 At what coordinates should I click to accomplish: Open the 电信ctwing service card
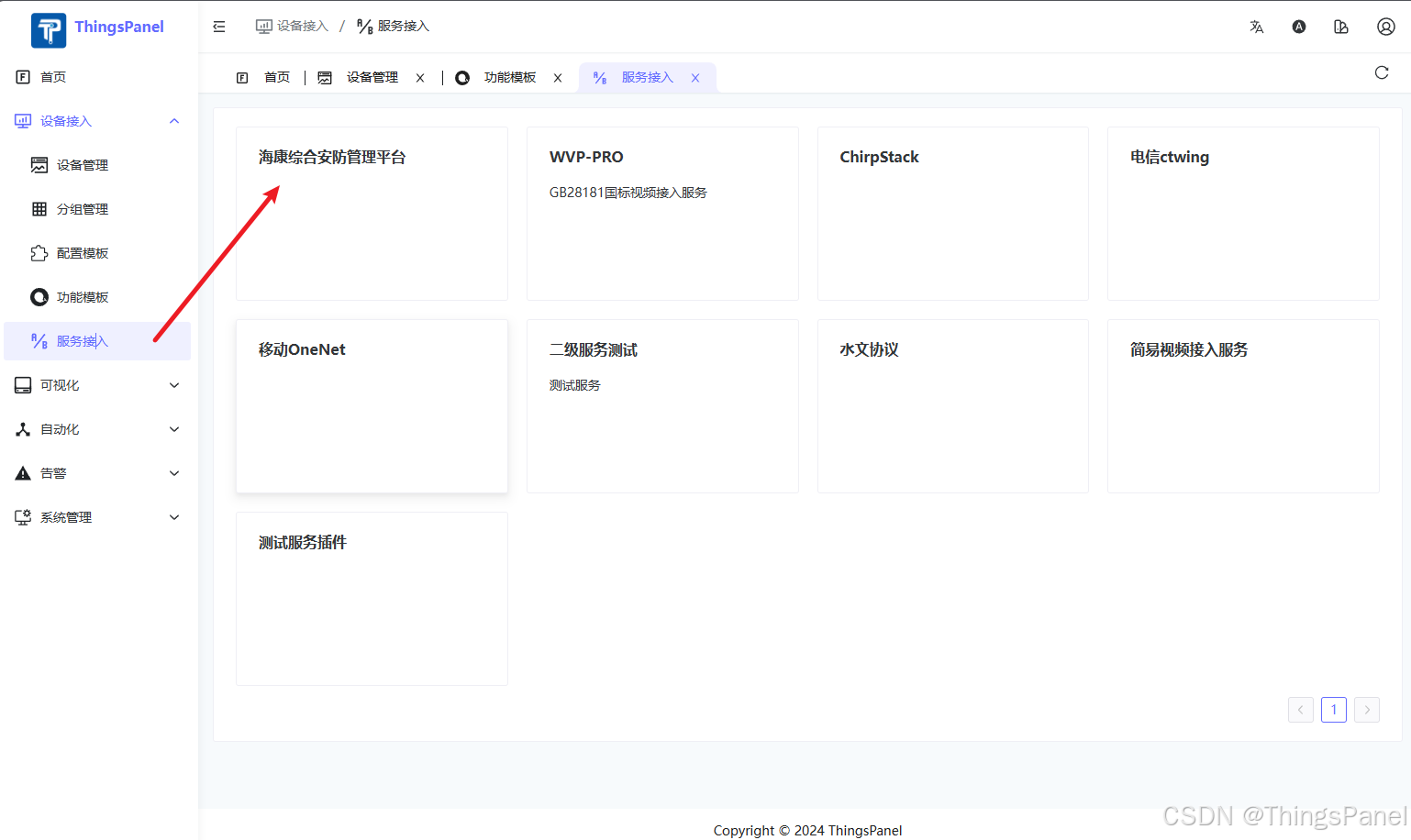(1243, 214)
